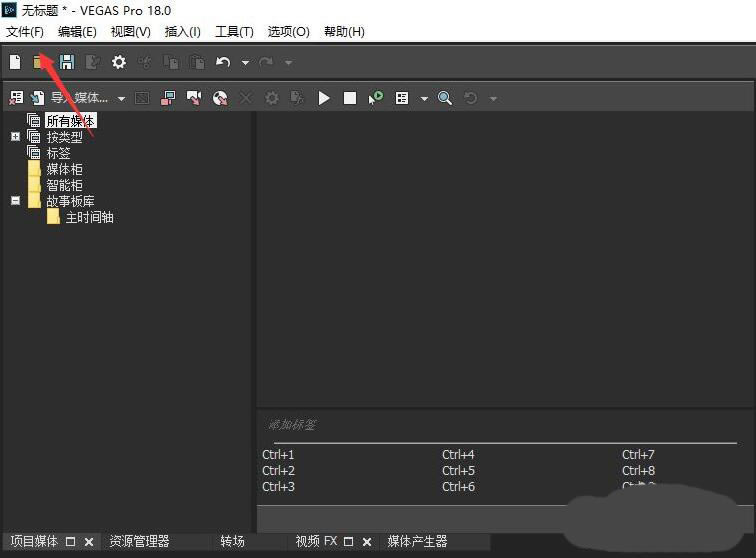The image size is (756, 558).
Task: Open the Import Media dropdown arrow
Action: click(x=121, y=99)
